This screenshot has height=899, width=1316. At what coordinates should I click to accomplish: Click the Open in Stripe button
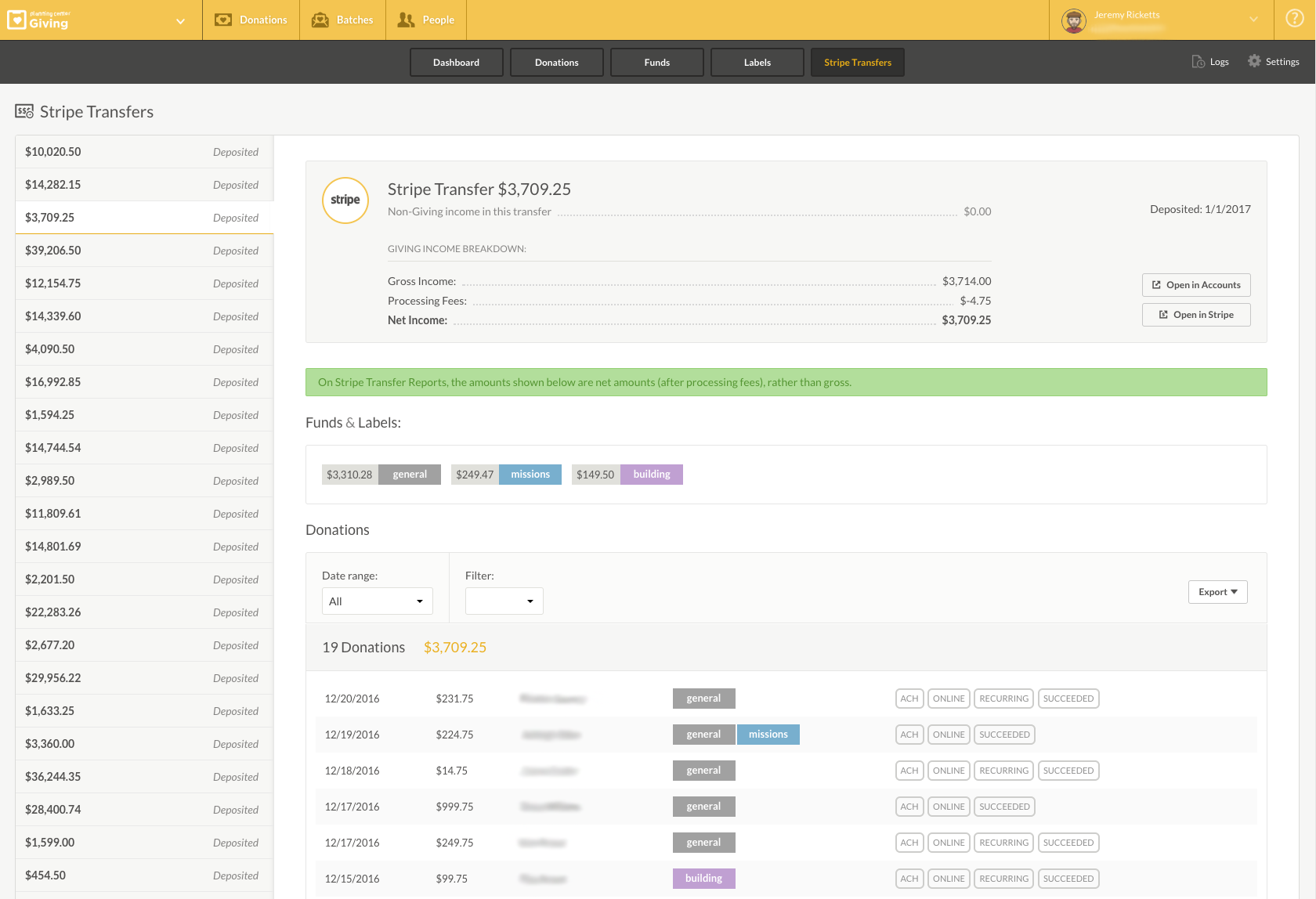1196,315
